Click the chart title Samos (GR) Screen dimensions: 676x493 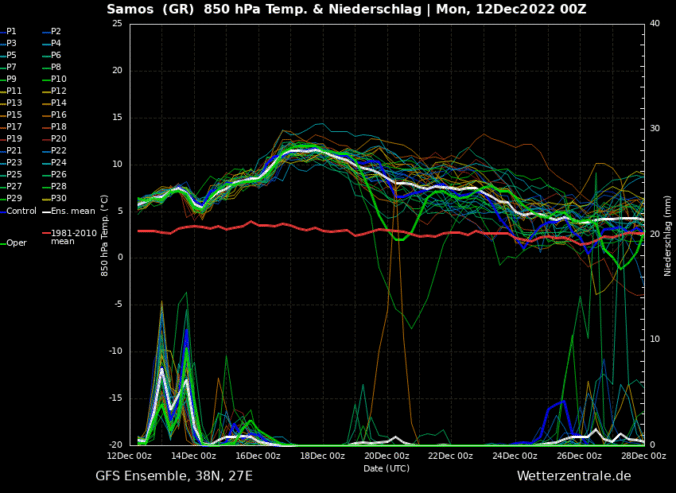click(150, 9)
